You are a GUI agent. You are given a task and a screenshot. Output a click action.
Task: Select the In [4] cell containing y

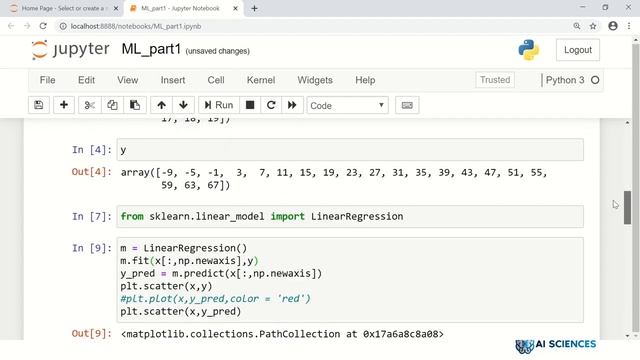(350, 150)
